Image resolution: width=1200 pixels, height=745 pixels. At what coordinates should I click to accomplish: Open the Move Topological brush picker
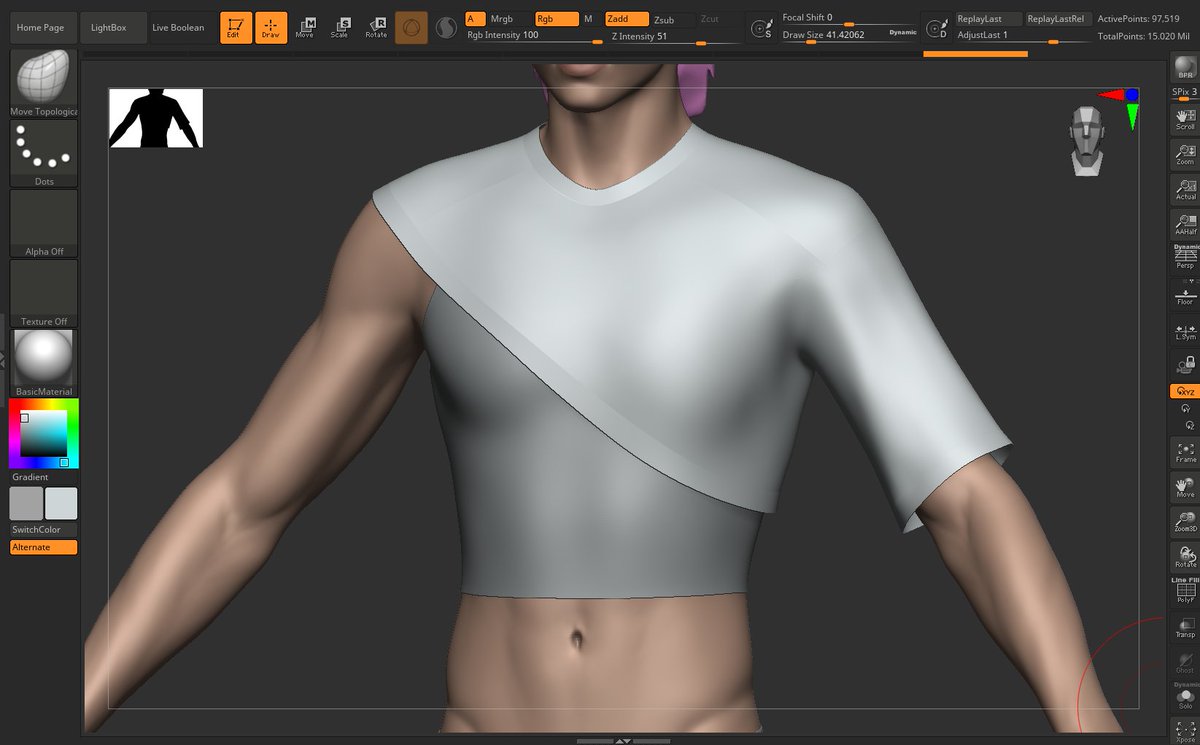44,82
